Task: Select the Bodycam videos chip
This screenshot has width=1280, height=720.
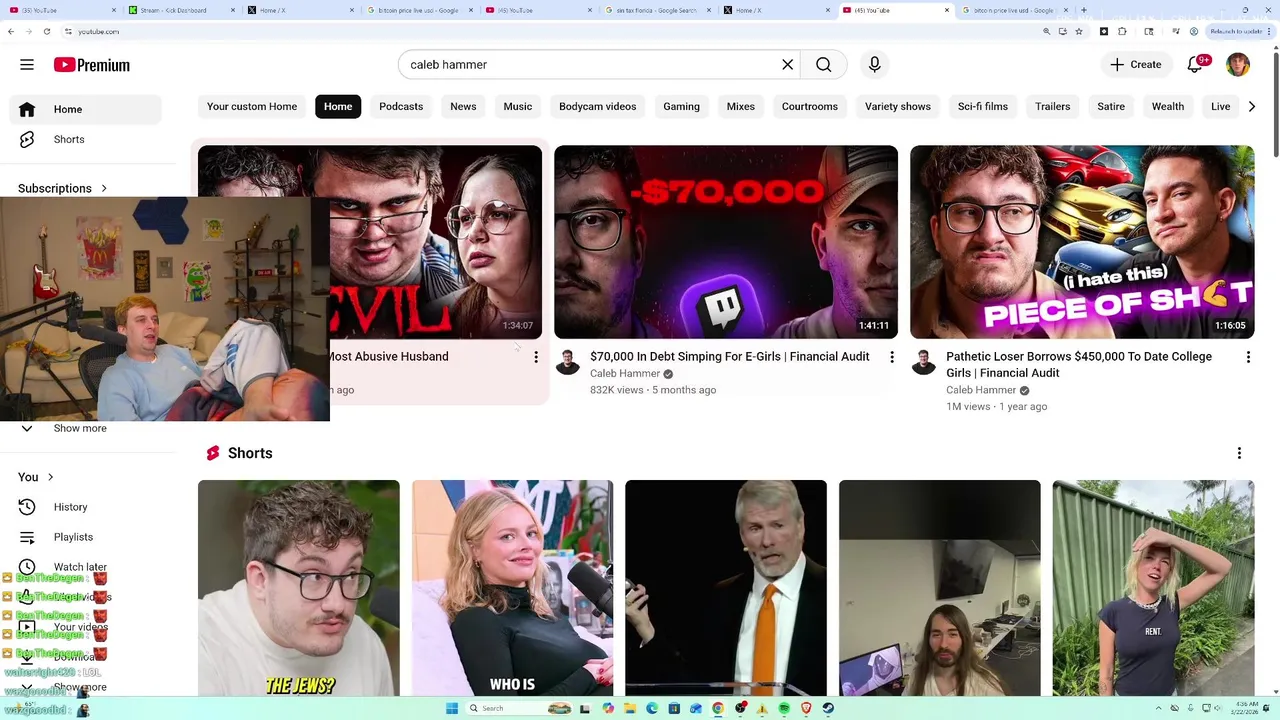Action: [598, 106]
